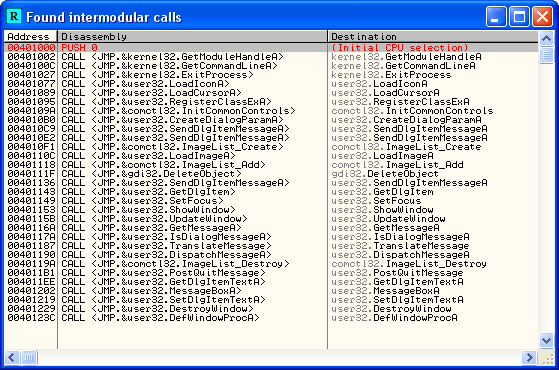This screenshot has height=370, width=559.
Task: Select the vertical scrollbar thumb
Action: pos(546,55)
